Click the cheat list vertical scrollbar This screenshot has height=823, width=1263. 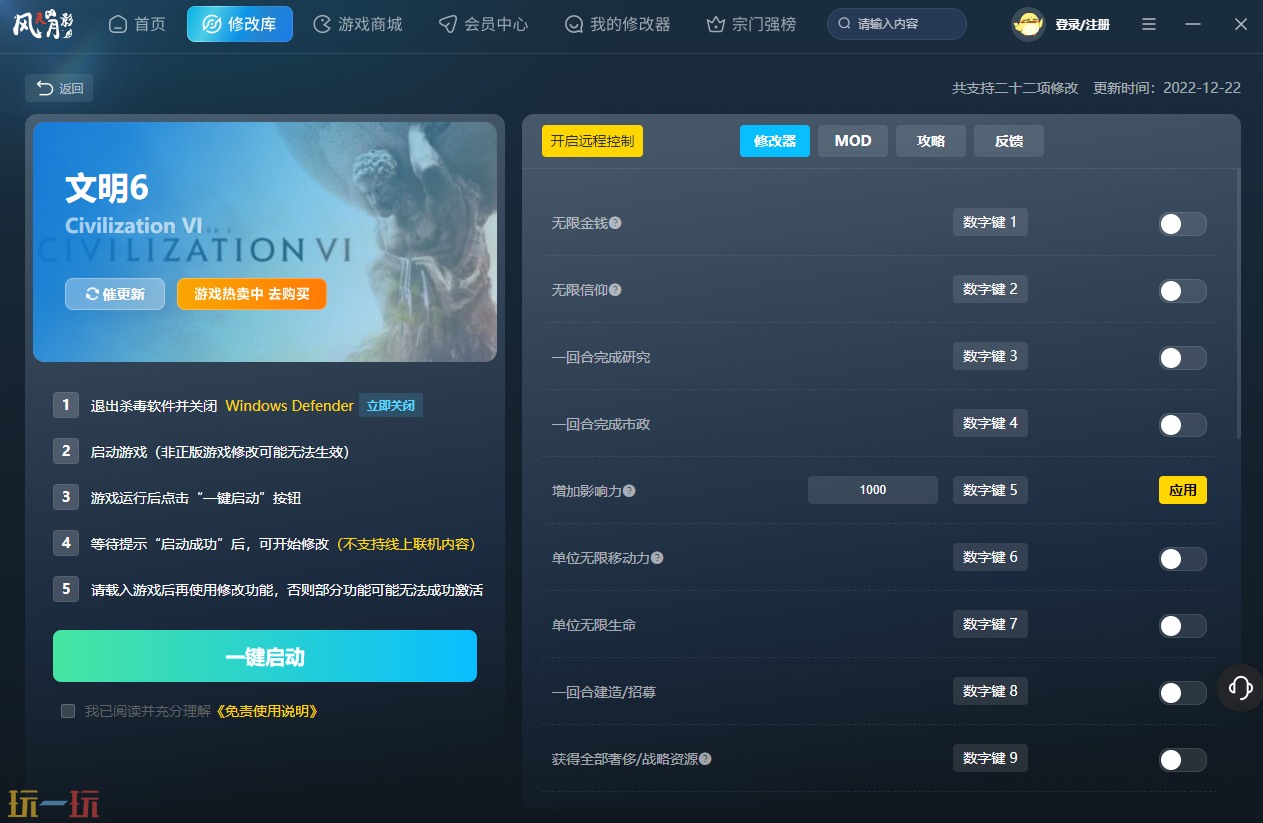[1239, 305]
